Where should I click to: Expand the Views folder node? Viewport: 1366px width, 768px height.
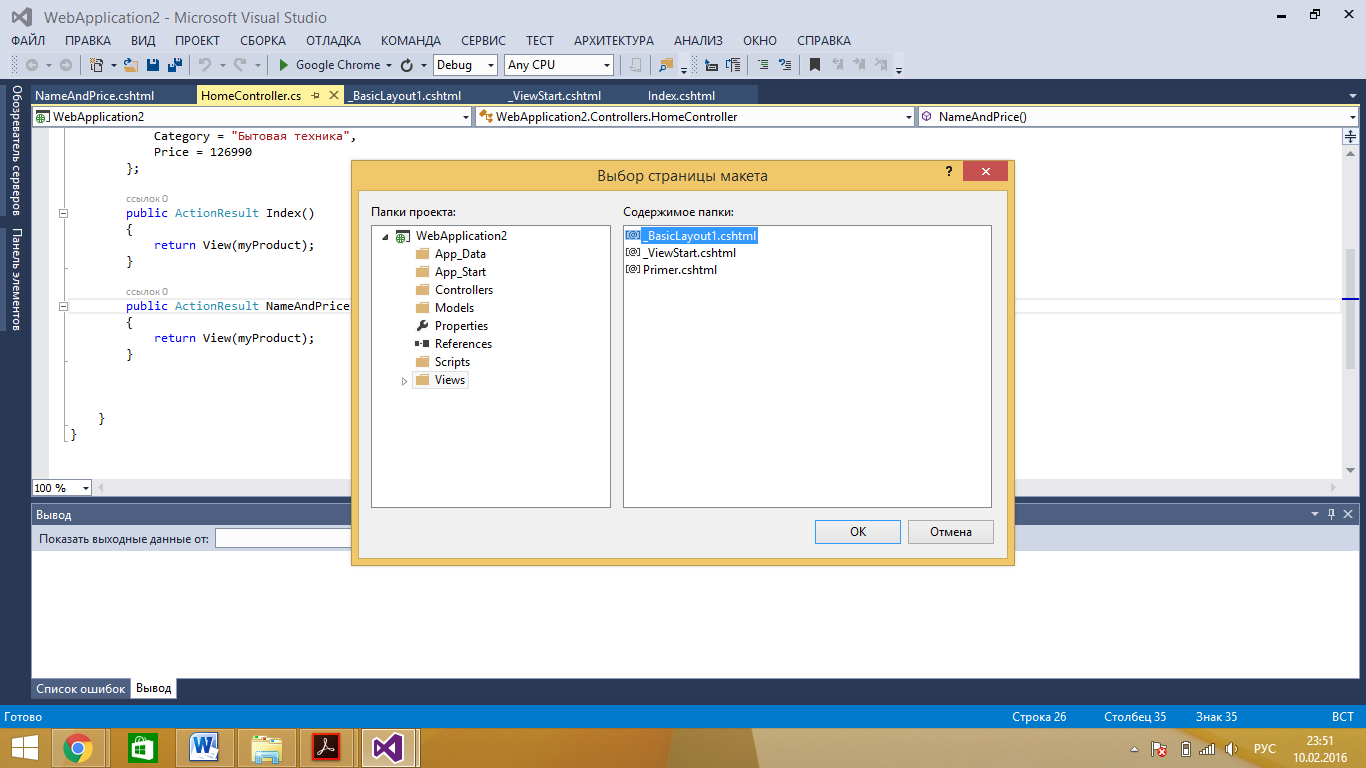tap(404, 381)
